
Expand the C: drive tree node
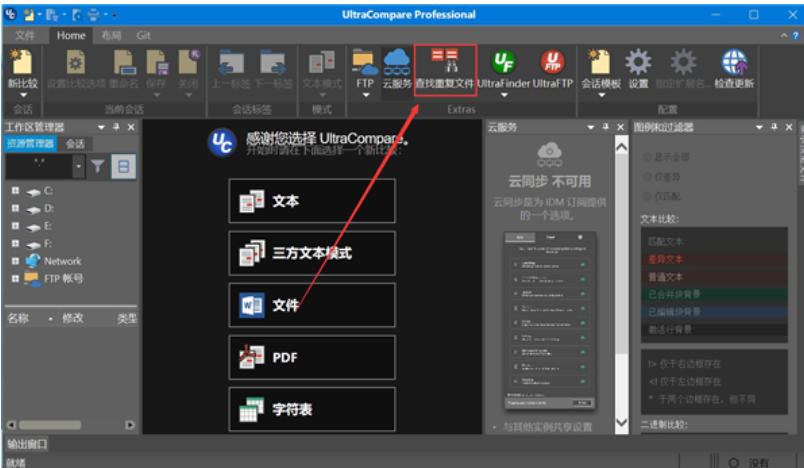point(15,191)
